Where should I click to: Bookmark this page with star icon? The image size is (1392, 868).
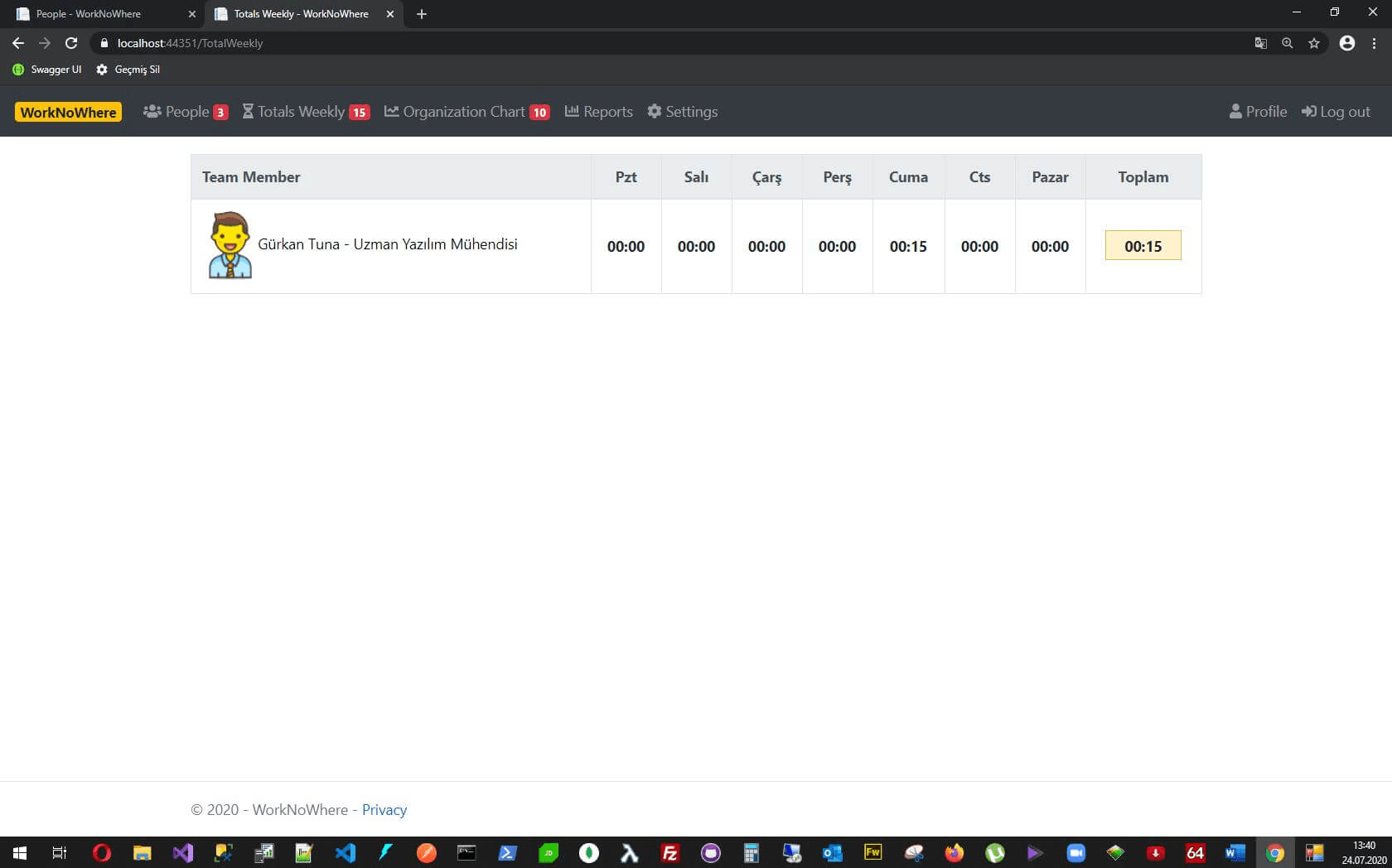(1314, 43)
